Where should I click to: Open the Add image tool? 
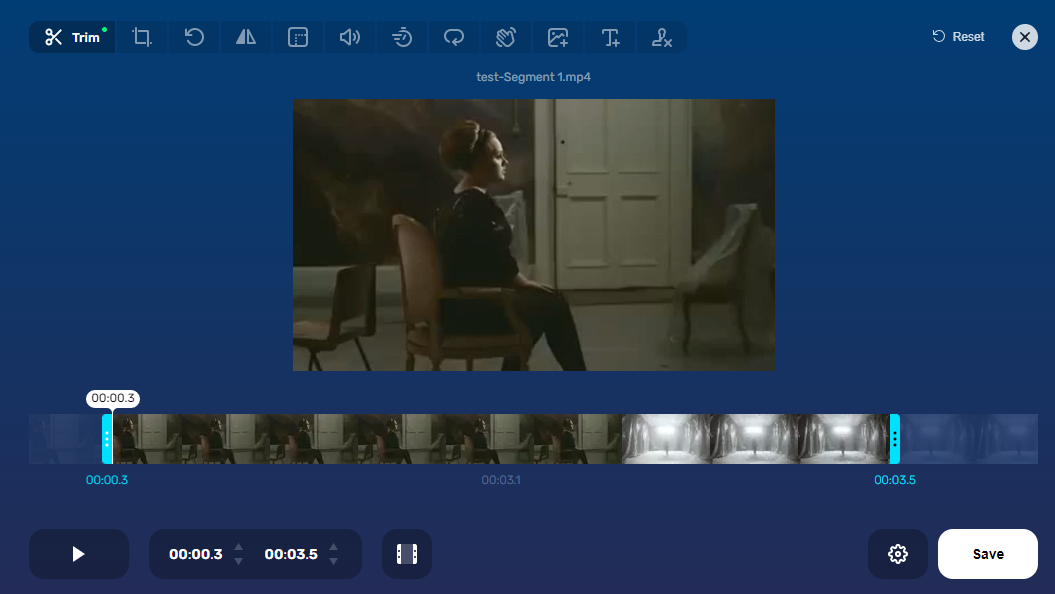tap(558, 37)
